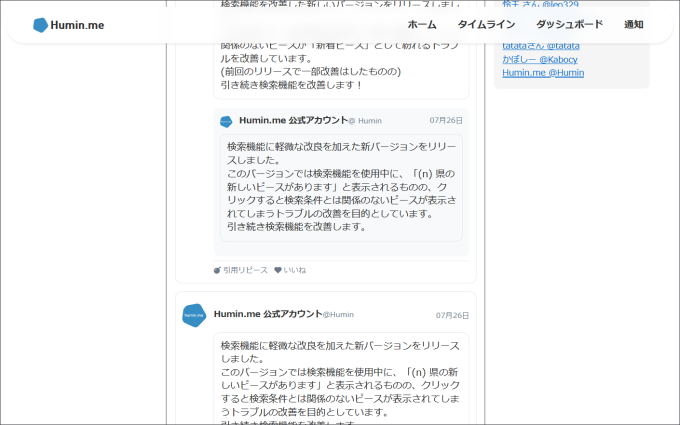Open the ホーム navigation item

tap(422, 25)
